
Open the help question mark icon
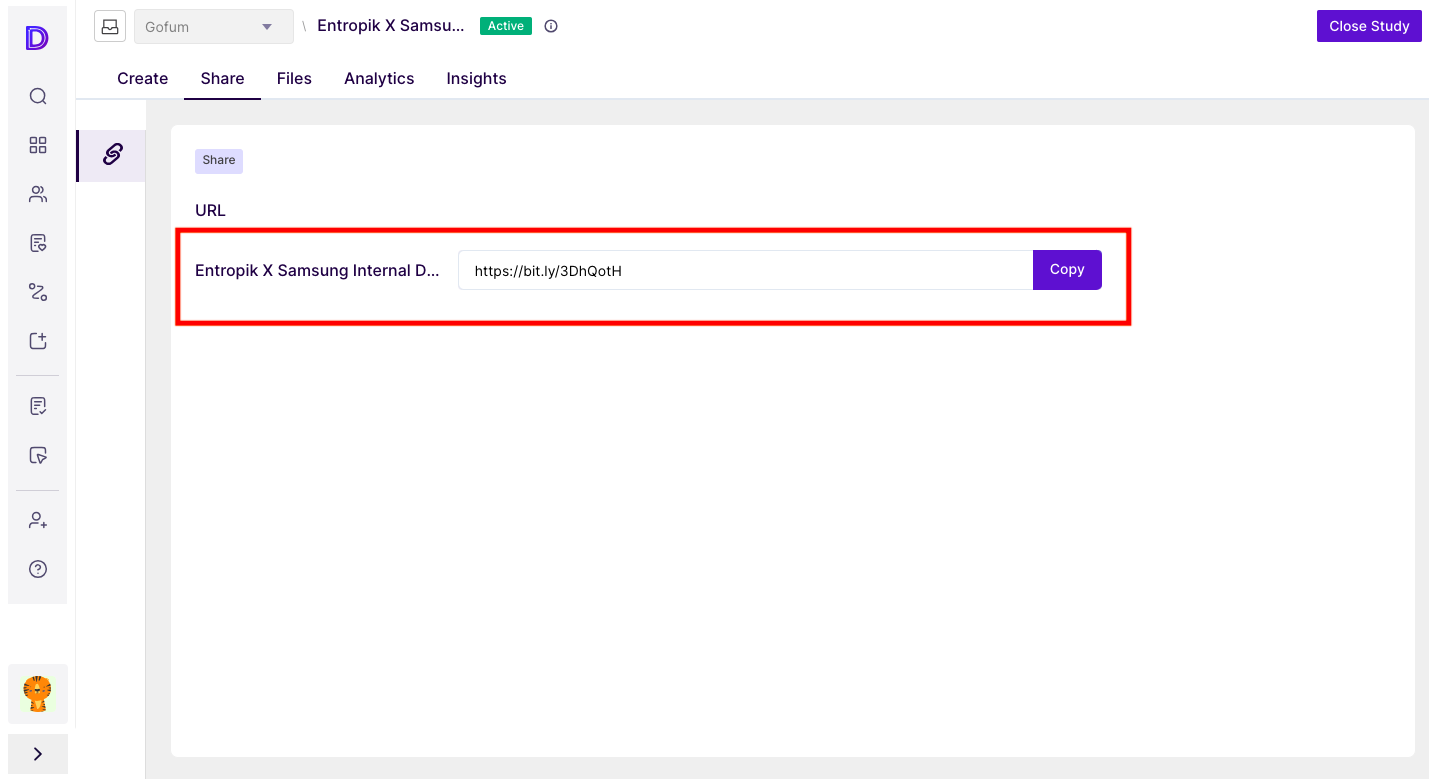pyautogui.click(x=38, y=569)
